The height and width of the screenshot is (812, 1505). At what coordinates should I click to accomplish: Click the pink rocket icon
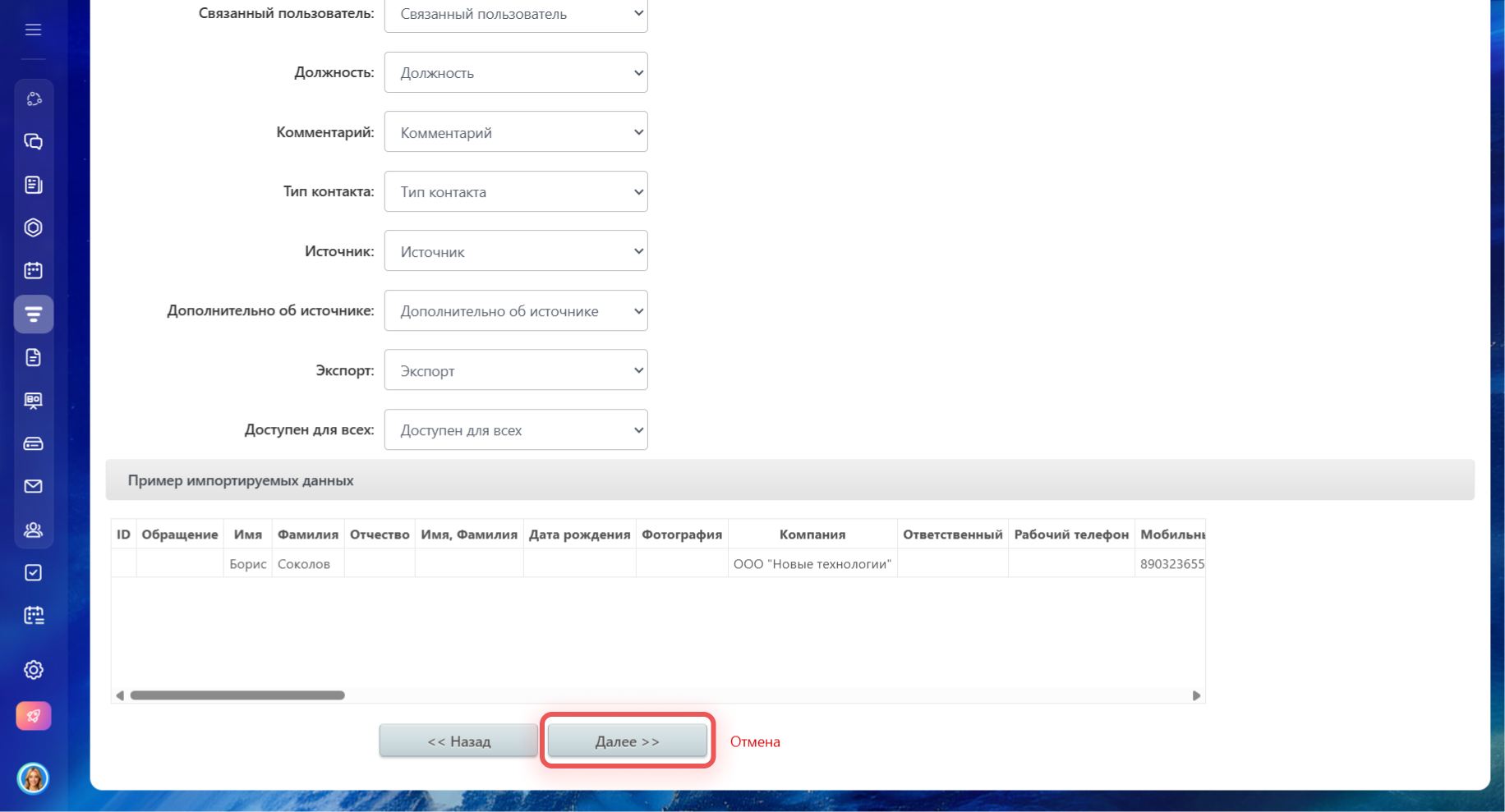(33, 716)
